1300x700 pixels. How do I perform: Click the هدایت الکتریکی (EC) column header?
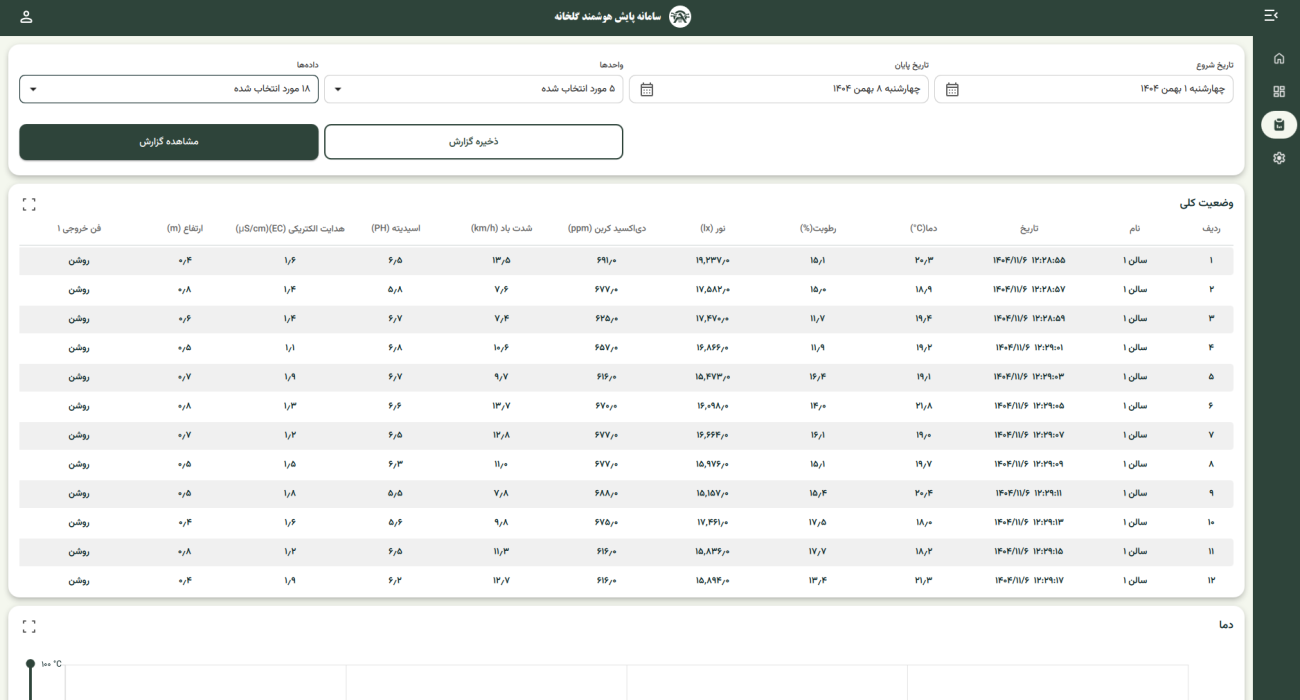click(x=290, y=229)
